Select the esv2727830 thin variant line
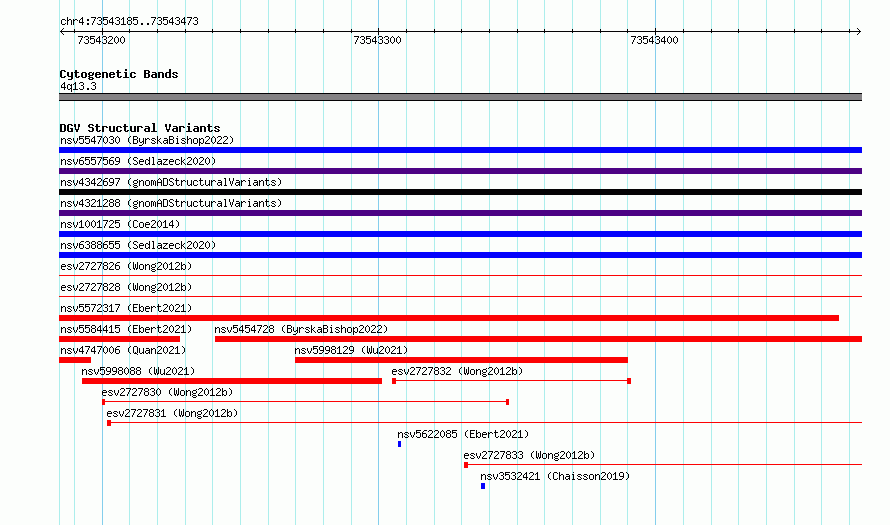This screenshot has height=525, width=890. pyautogui.click(x=305, y=402)
